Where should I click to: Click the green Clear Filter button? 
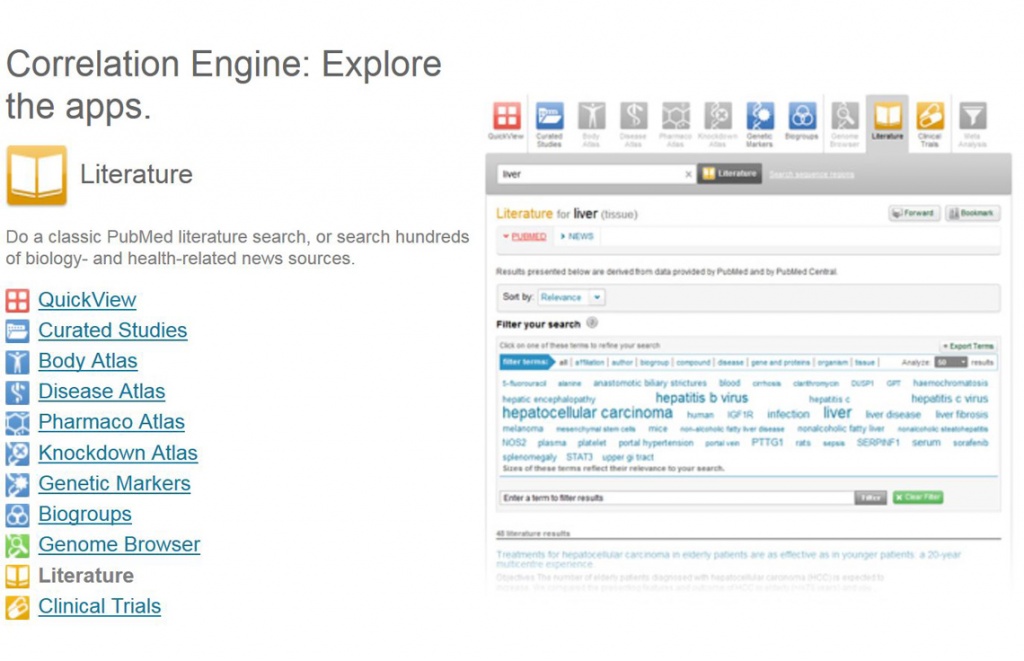pos(918,498)
